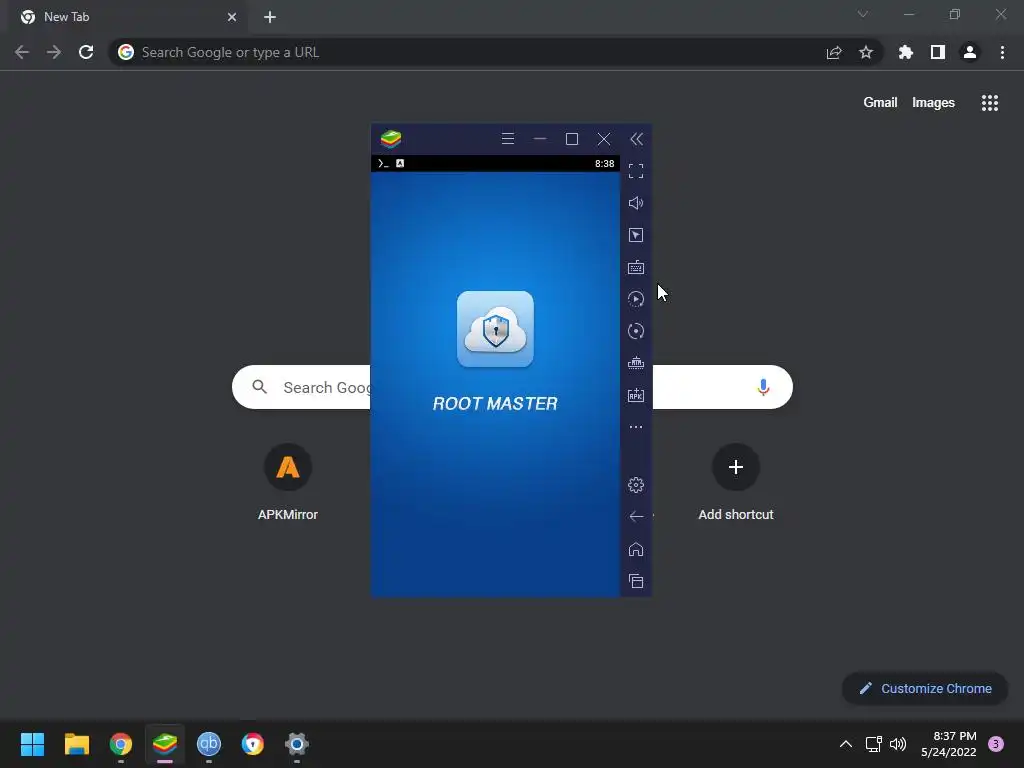Click Customize Chrome button
The width and height of the screenshot is (1024, 768).
click(925, 688)
